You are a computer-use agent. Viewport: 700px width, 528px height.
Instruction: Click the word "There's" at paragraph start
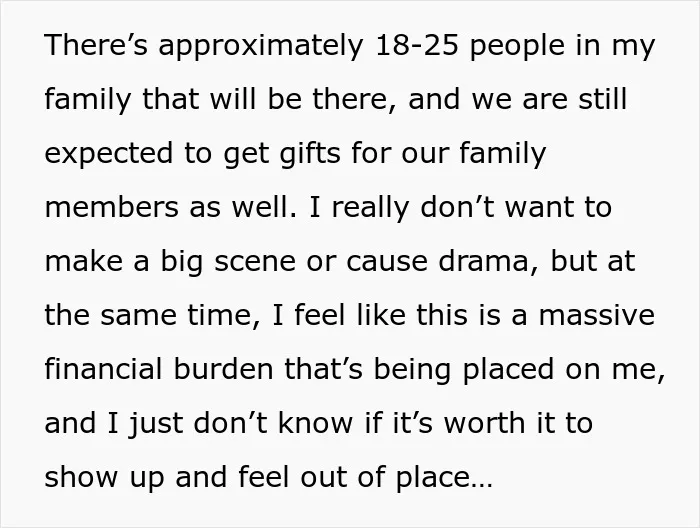point(96,45)
